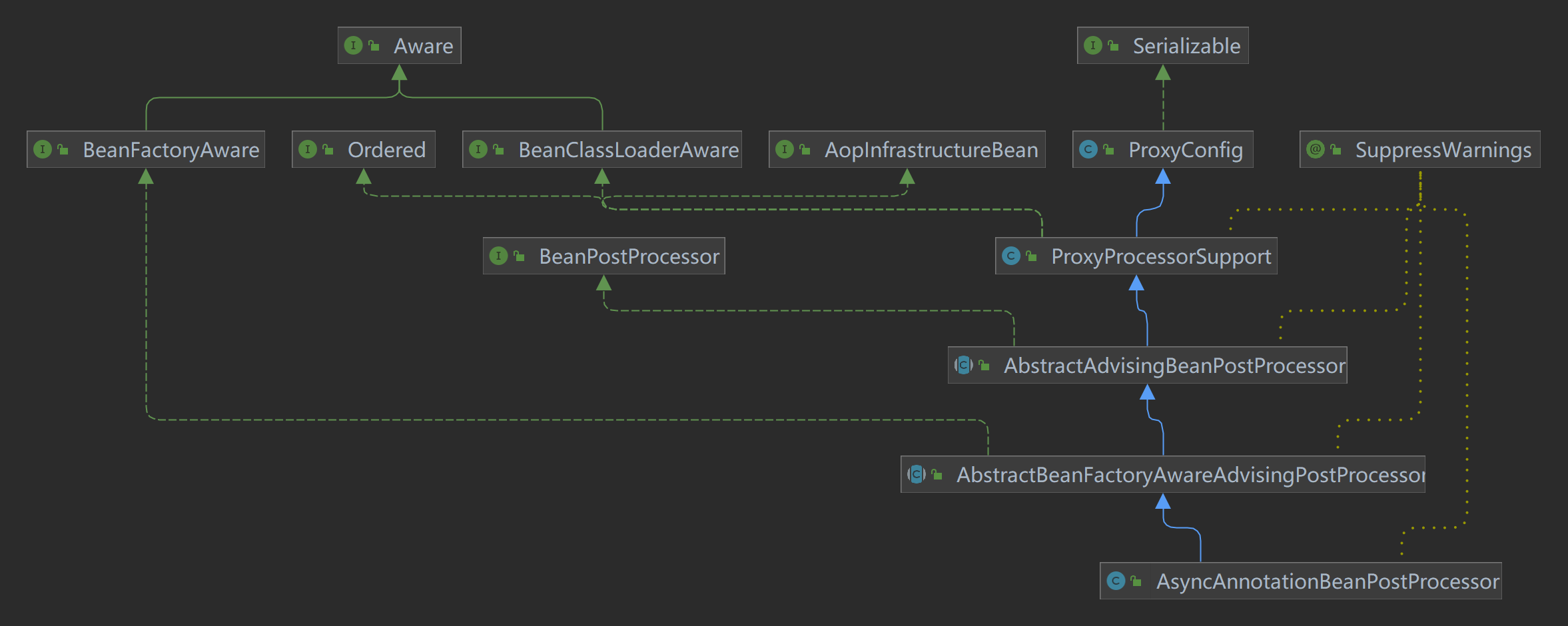
Task: Click the interface icon beside Serializable
Action: coord(1092,45)
